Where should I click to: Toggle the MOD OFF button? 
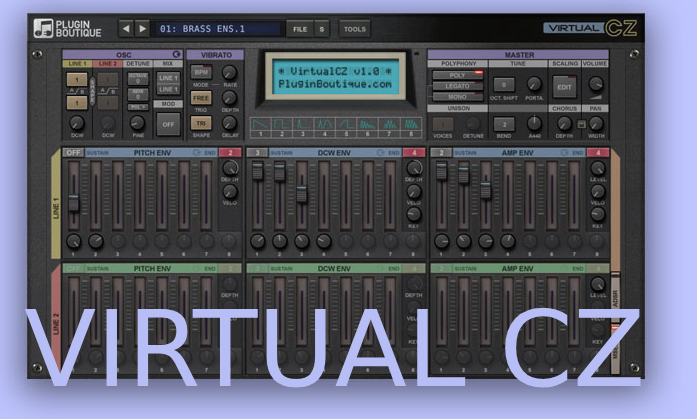pyautogui.click(x=168, y=124)
